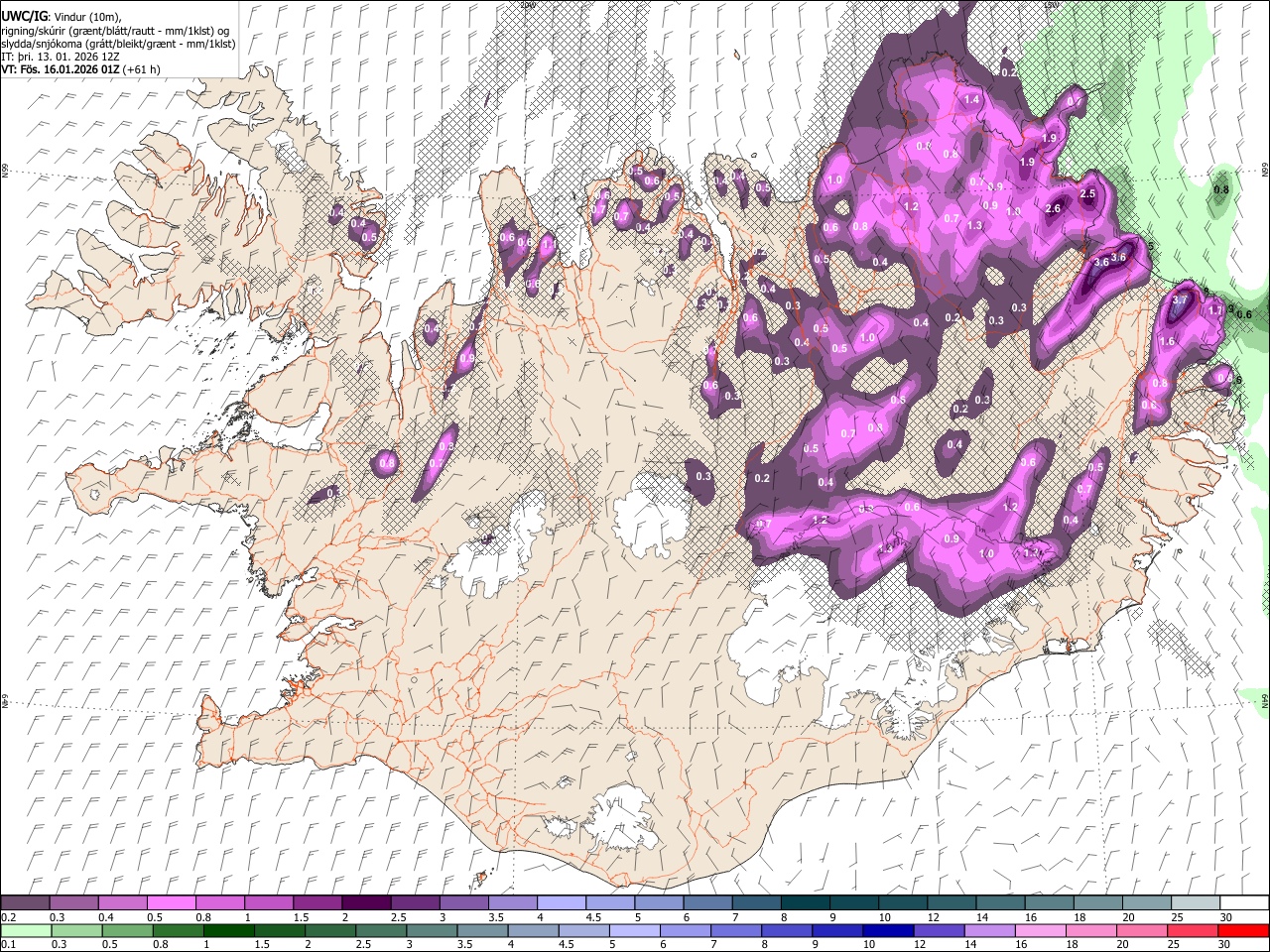
Task: Pick the light purple 14 swatch in lower legend
Action: point(988,930)
